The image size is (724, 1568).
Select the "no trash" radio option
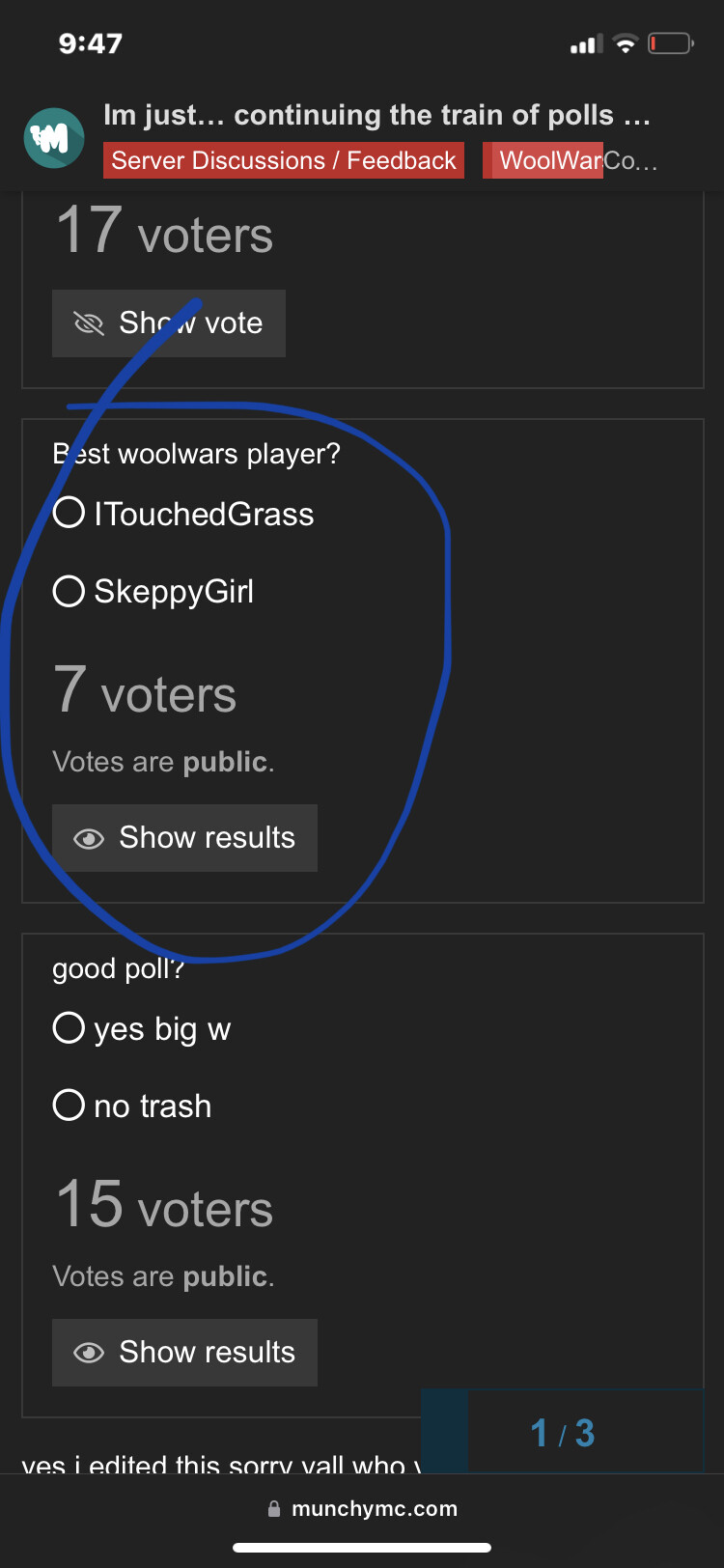[x=132, y=1105]
